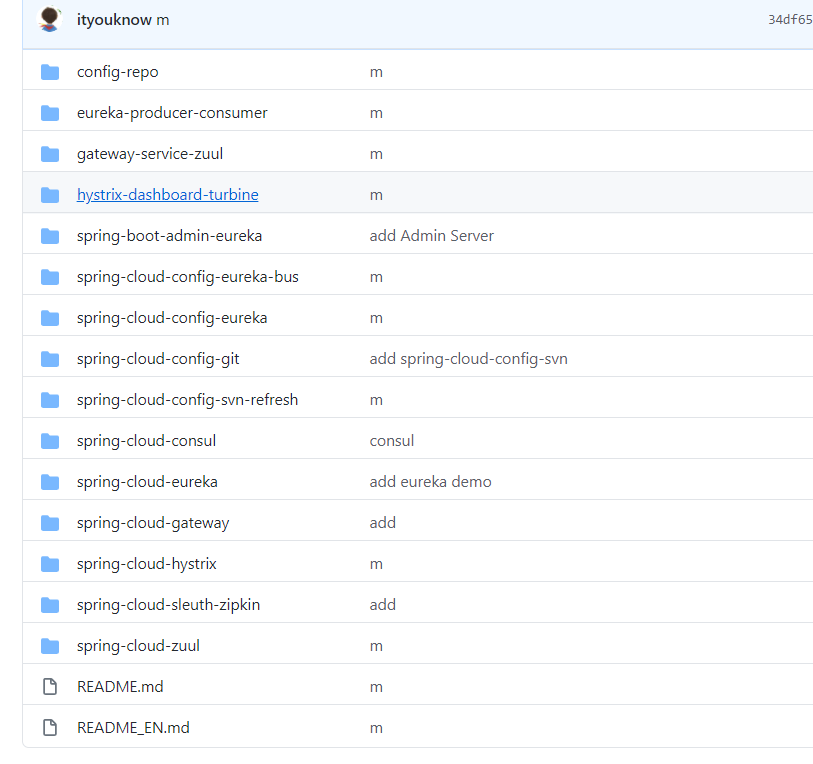813x764 pixels.
Task: Click the eureka-producer-consumer folder icon
Action: (50, 113)
